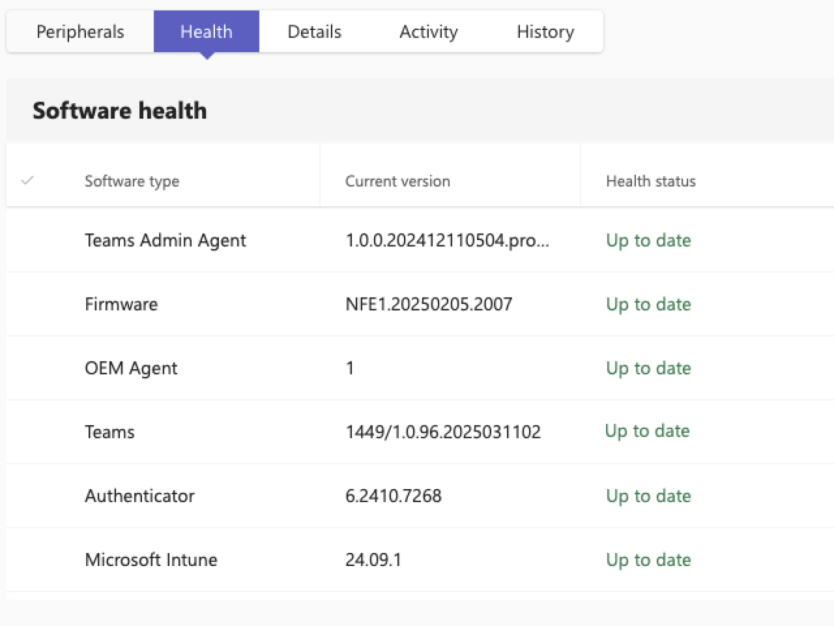Screen dimensions: 834x626
Task: Select the Microsoft Intune row
Action: click(150, 560)
